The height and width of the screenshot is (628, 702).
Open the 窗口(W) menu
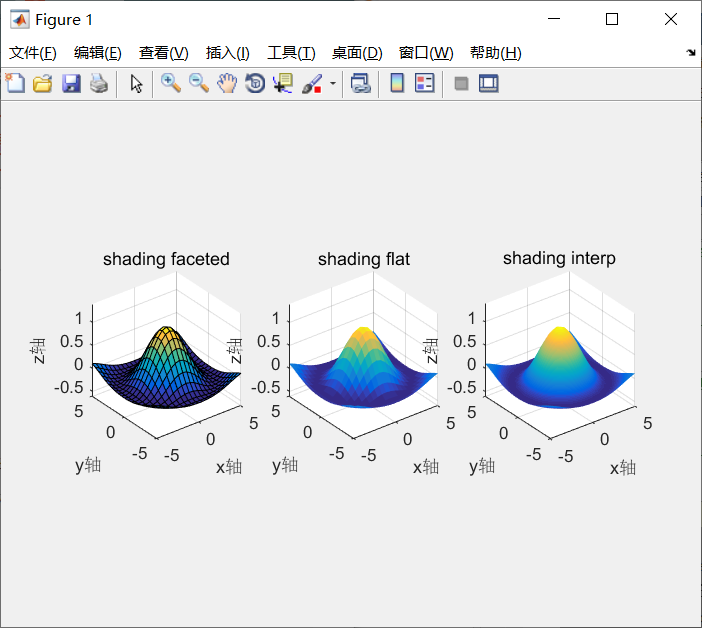[x=426, y=53]
